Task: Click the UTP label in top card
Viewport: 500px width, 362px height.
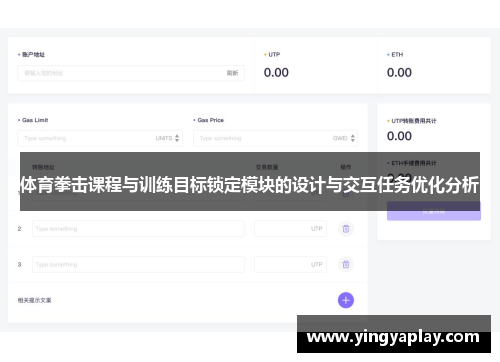Action: 274,54
